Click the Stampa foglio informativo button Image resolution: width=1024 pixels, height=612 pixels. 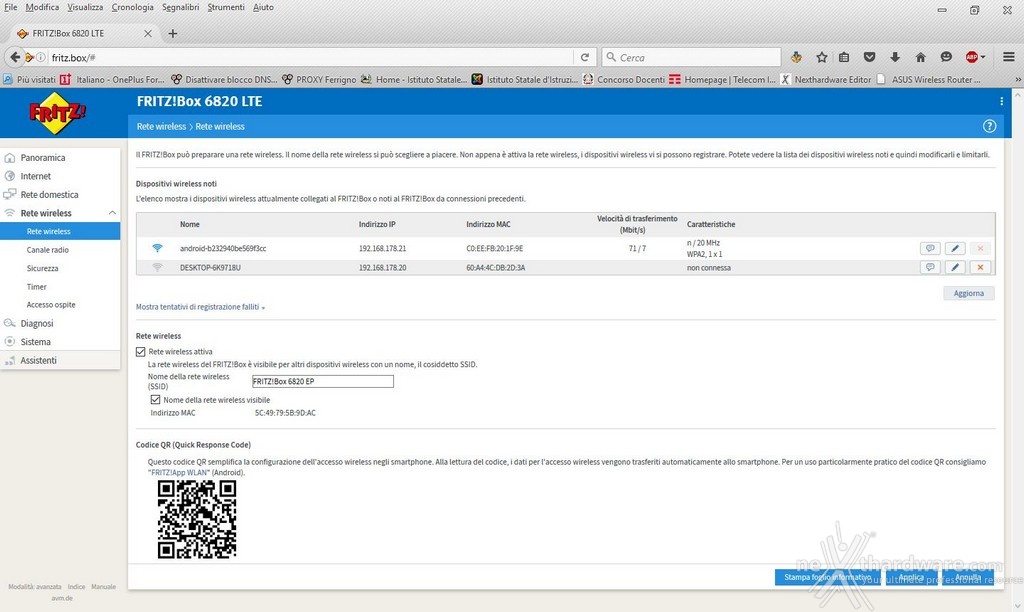tap(827, 577)
